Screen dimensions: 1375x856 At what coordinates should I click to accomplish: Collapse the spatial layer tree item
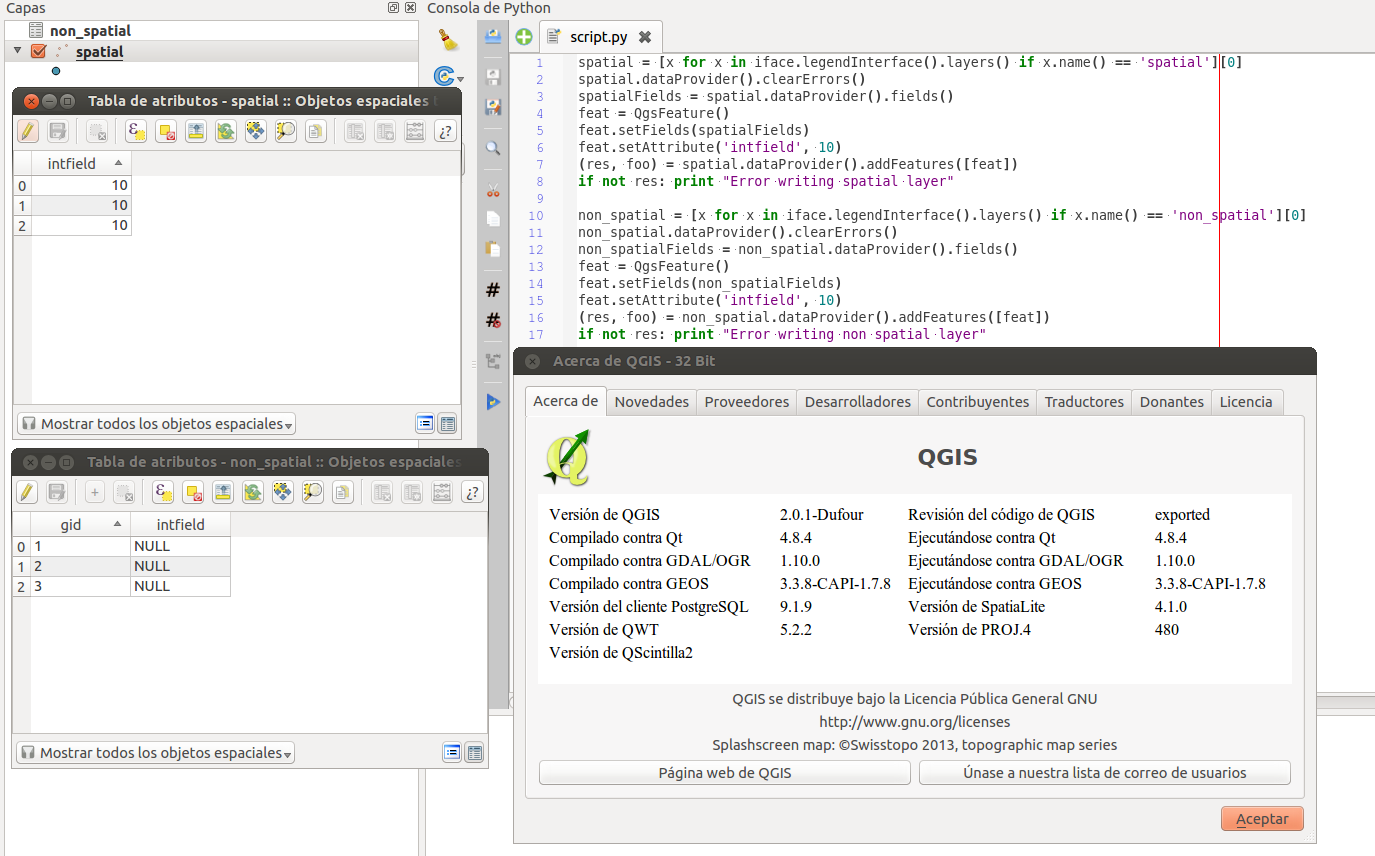tap(18, 51)
